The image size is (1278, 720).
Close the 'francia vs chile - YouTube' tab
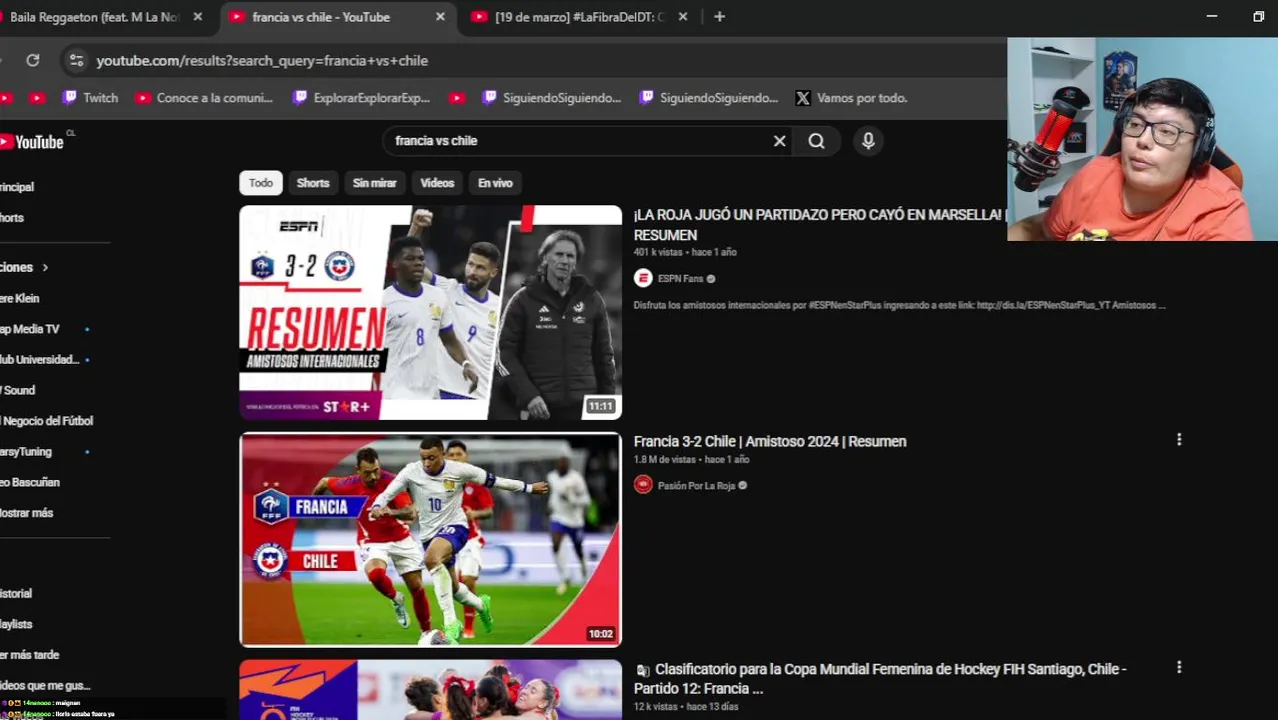440,17
